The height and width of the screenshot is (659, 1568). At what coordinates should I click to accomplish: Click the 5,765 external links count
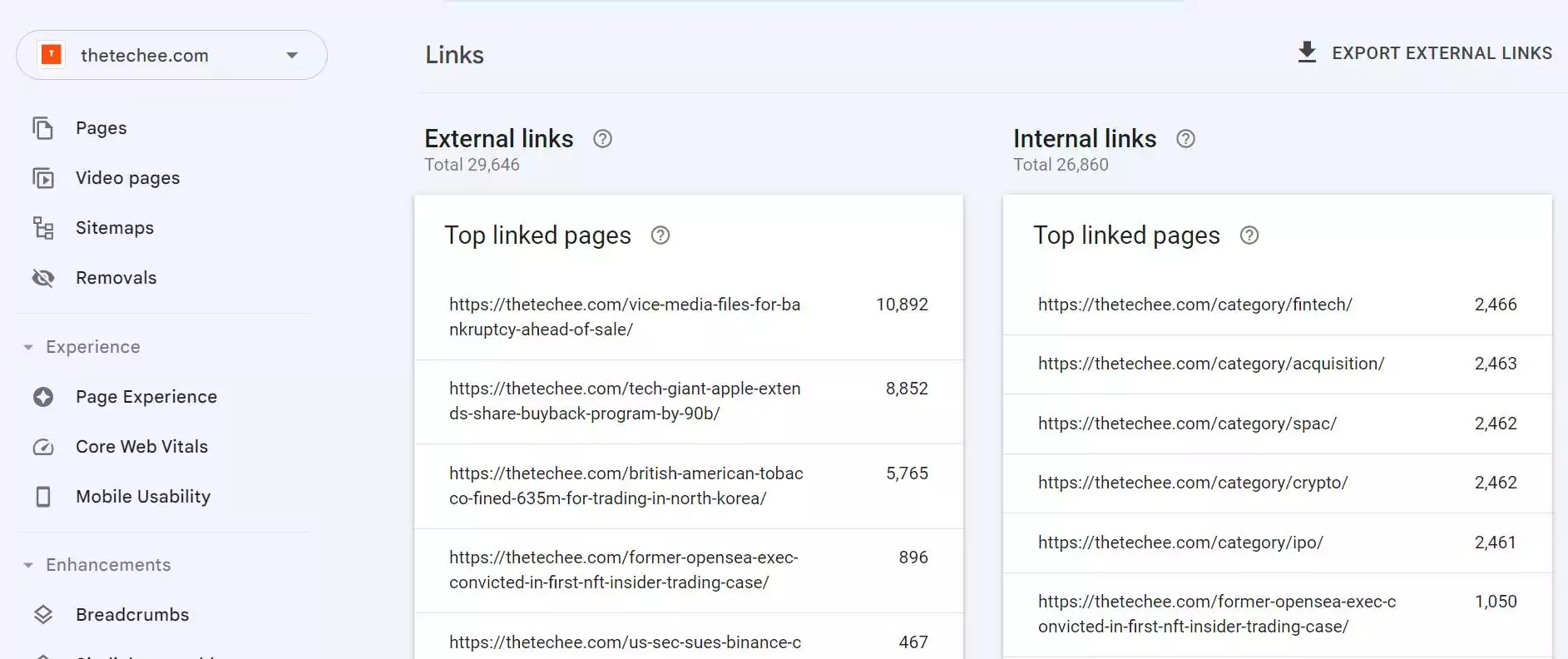pyautogui.click(x=907, y=473)
